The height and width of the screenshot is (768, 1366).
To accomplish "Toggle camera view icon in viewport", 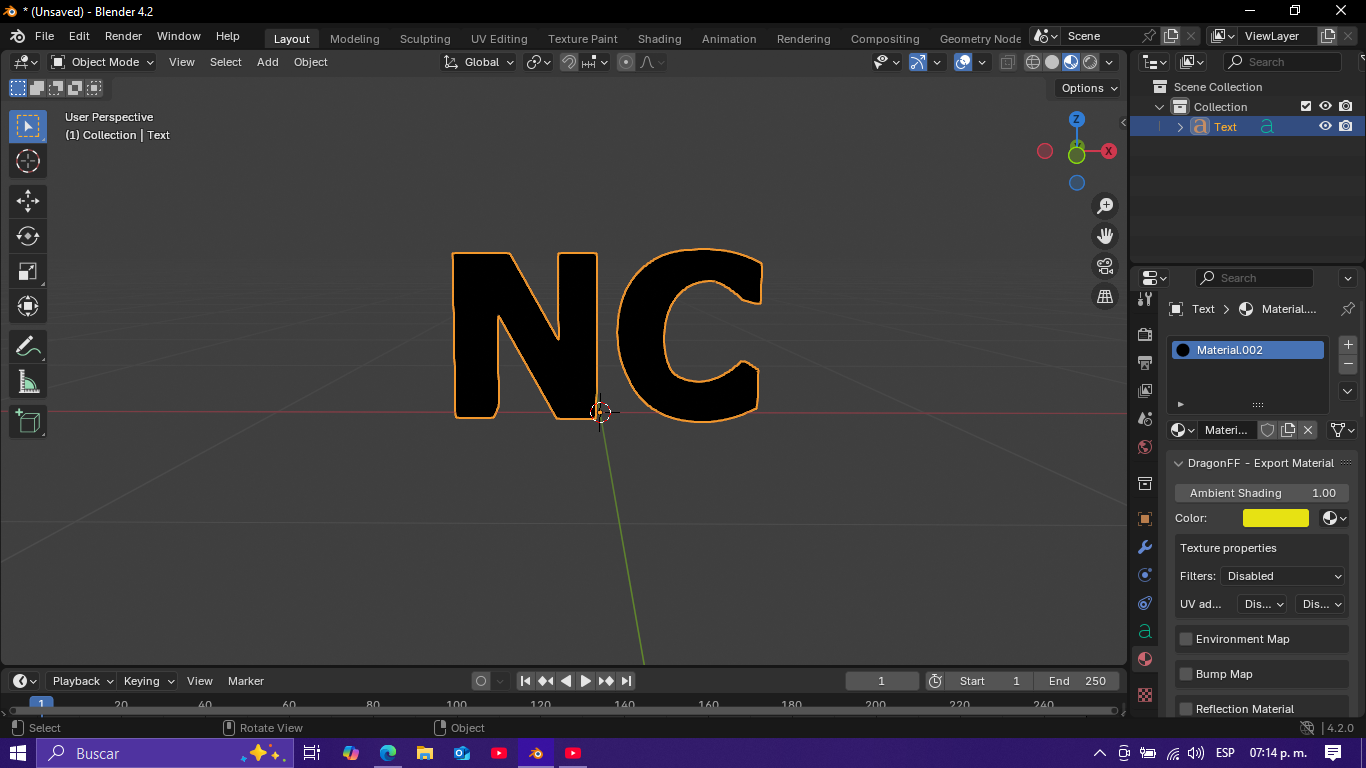I will coord(1105,266).
